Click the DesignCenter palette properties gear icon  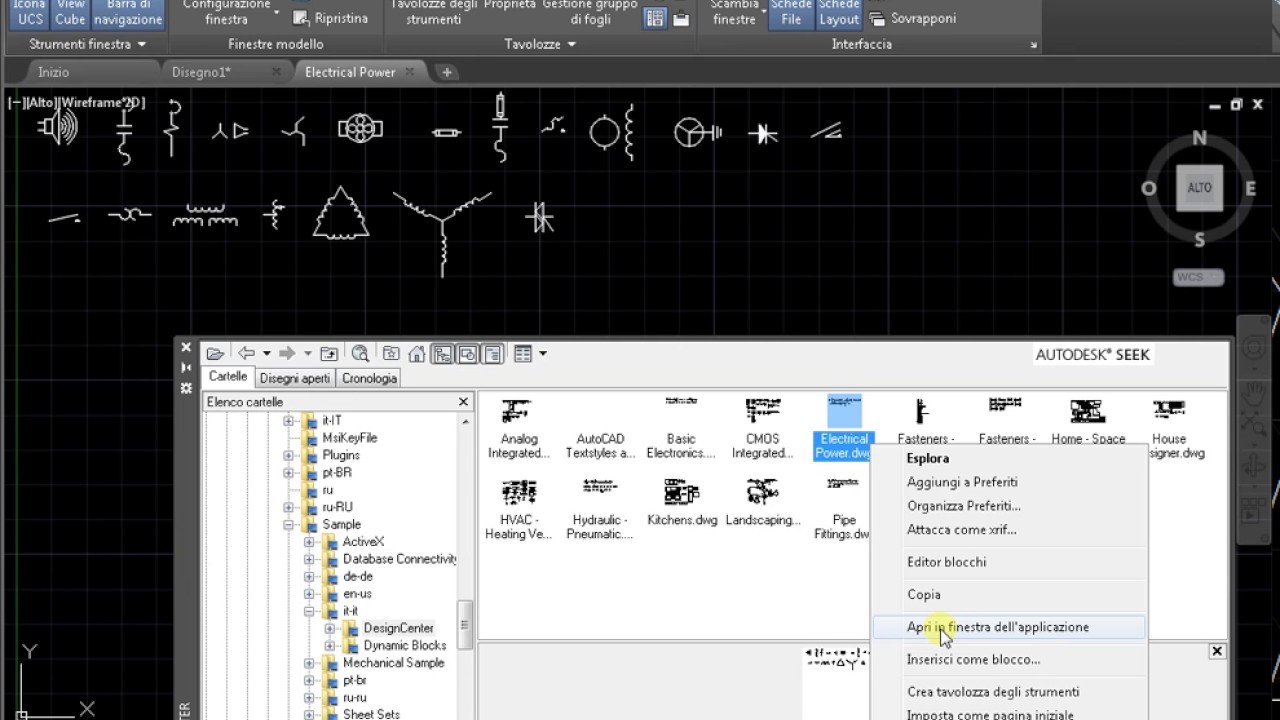pyautogui.click(x=186, y=388)
